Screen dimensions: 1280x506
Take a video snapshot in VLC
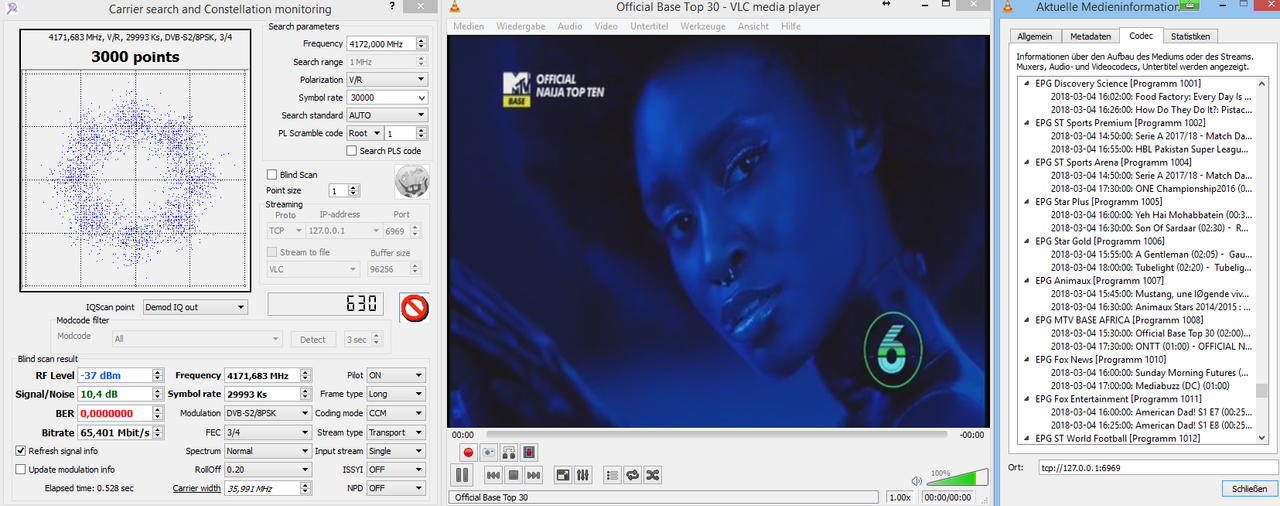(x=489, y=452)
